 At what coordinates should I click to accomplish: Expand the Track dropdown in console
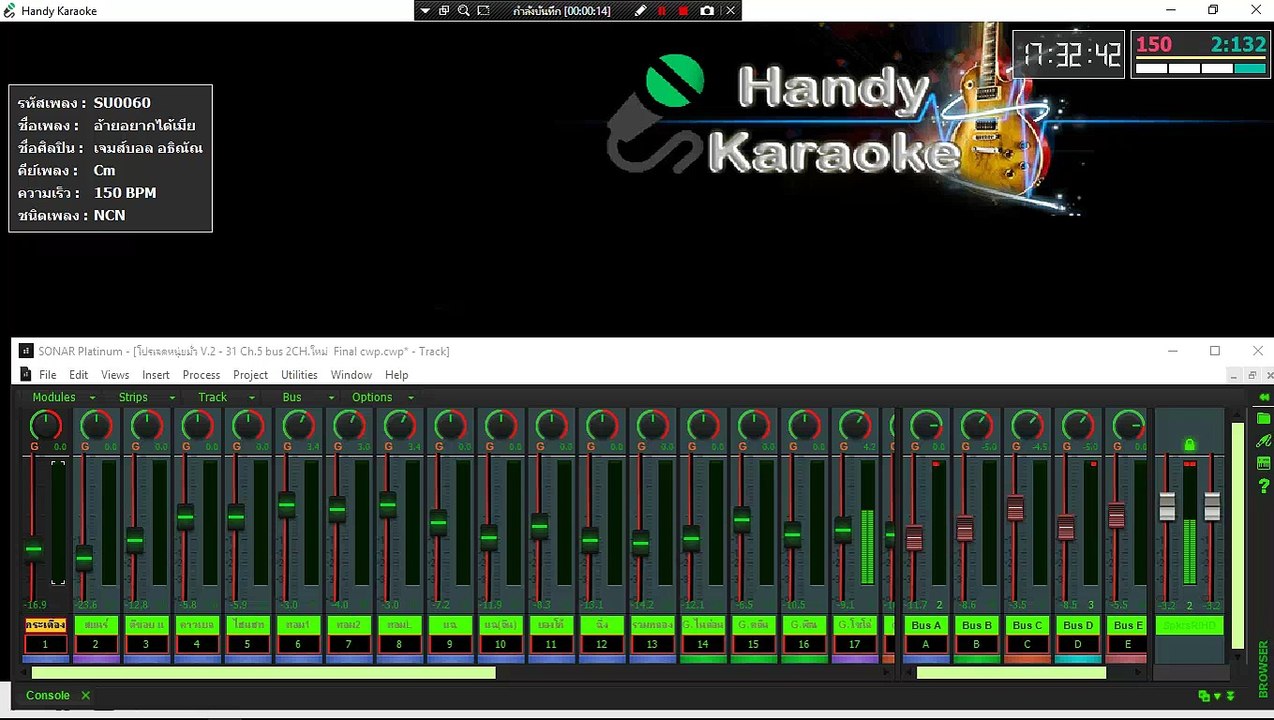[225, 397]
